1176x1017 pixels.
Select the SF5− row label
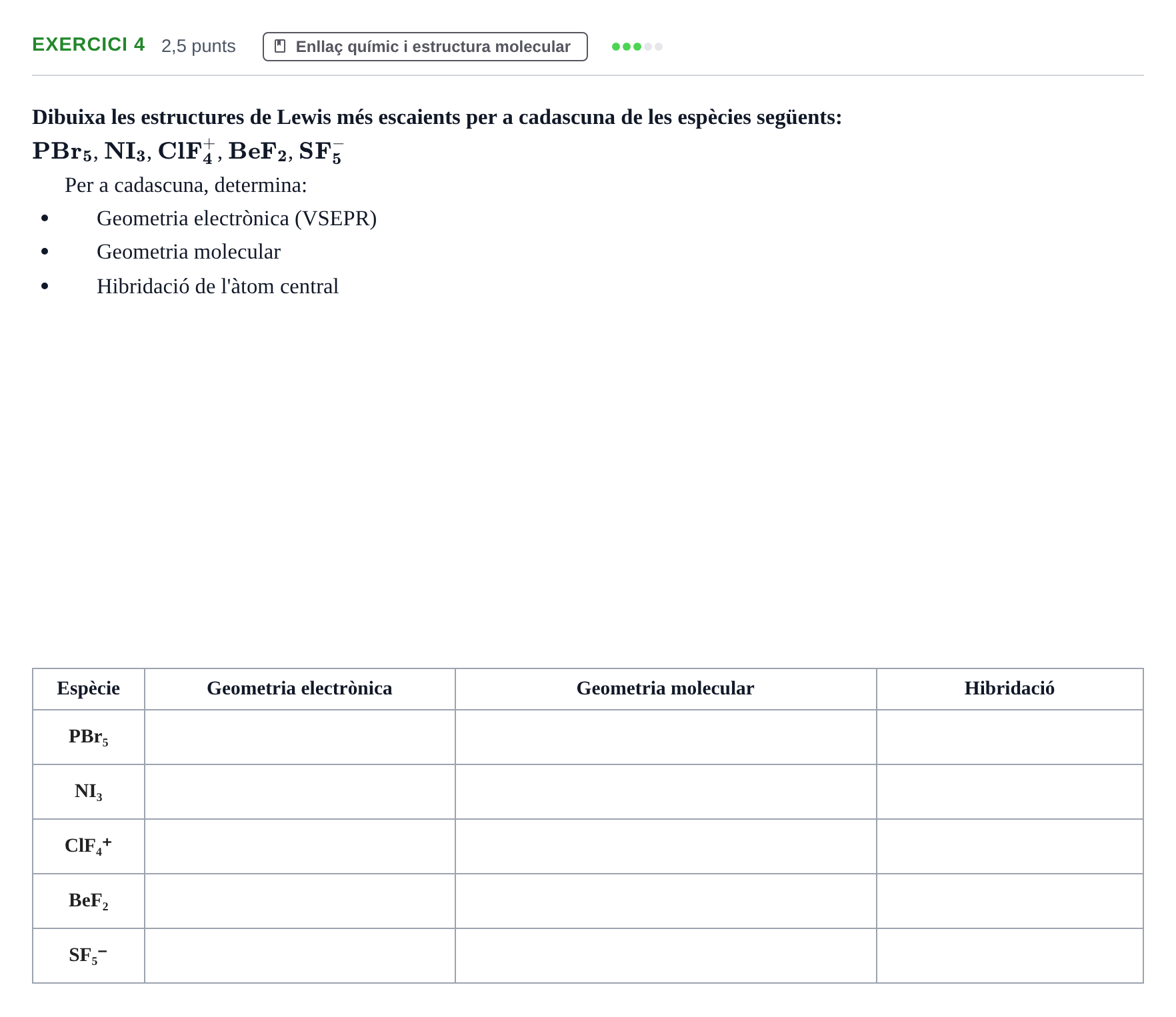tap(89, 956)
